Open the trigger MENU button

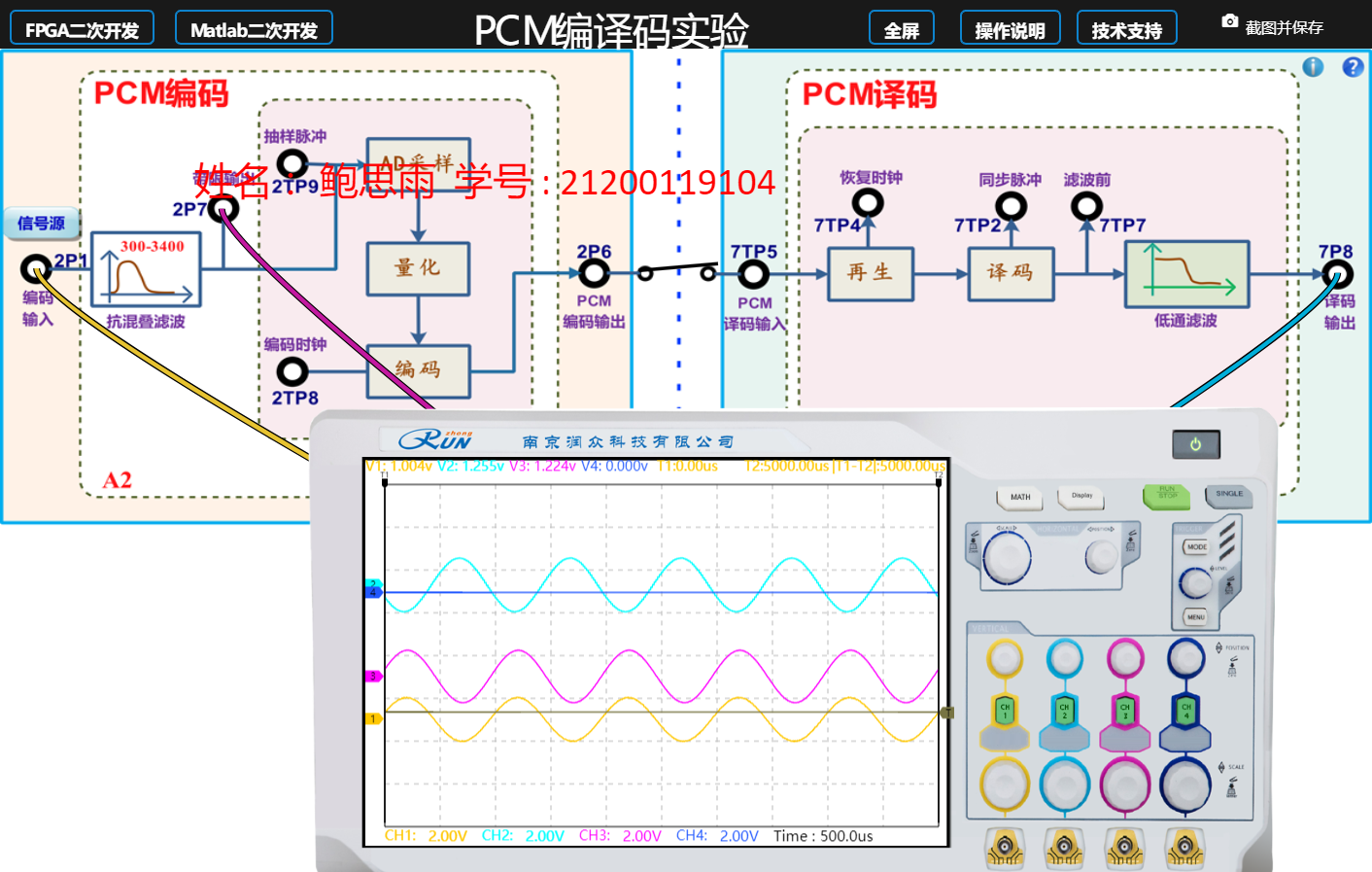[1195, 616]
